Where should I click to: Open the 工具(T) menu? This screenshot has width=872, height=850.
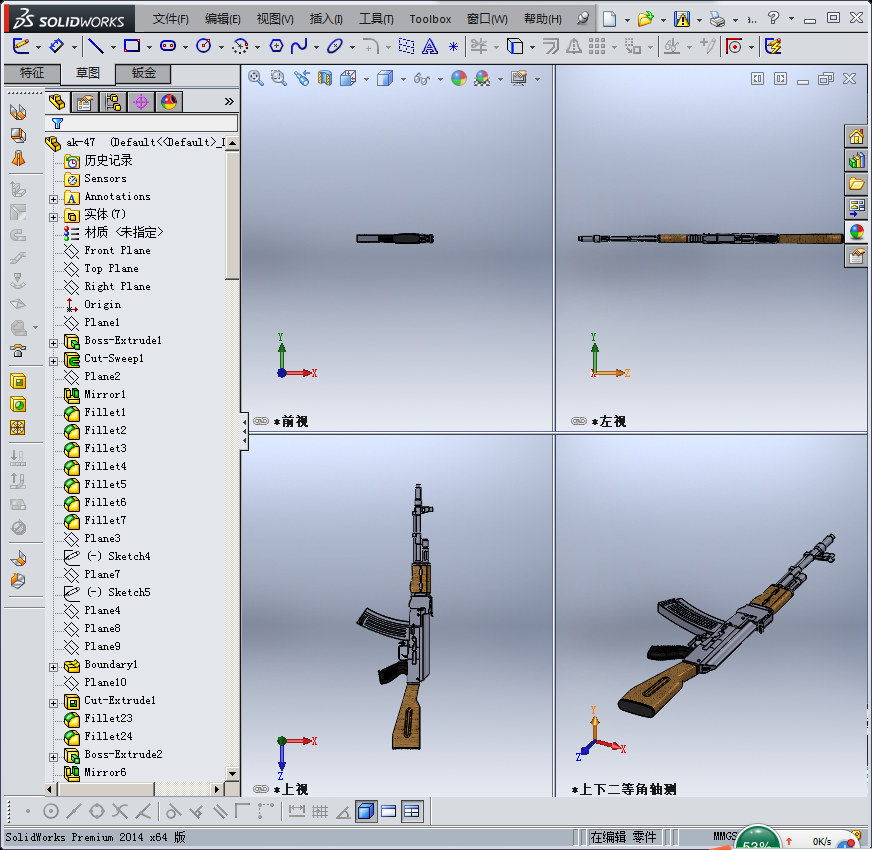coord(376,19)
